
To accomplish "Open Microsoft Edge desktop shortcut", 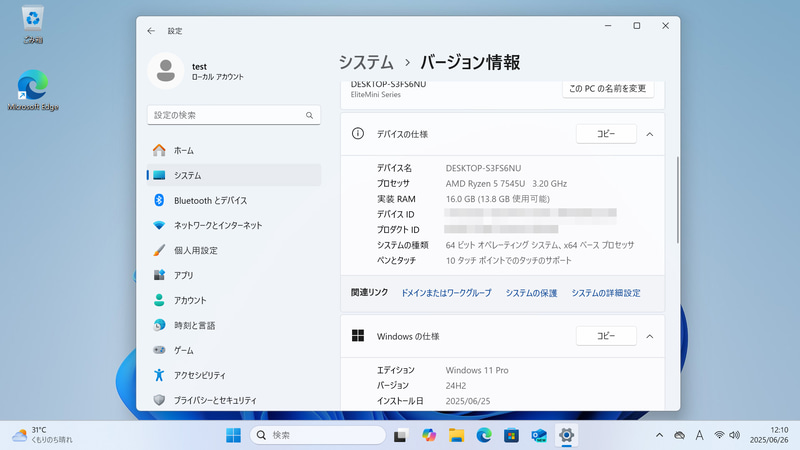I will [x=33, y=90].
